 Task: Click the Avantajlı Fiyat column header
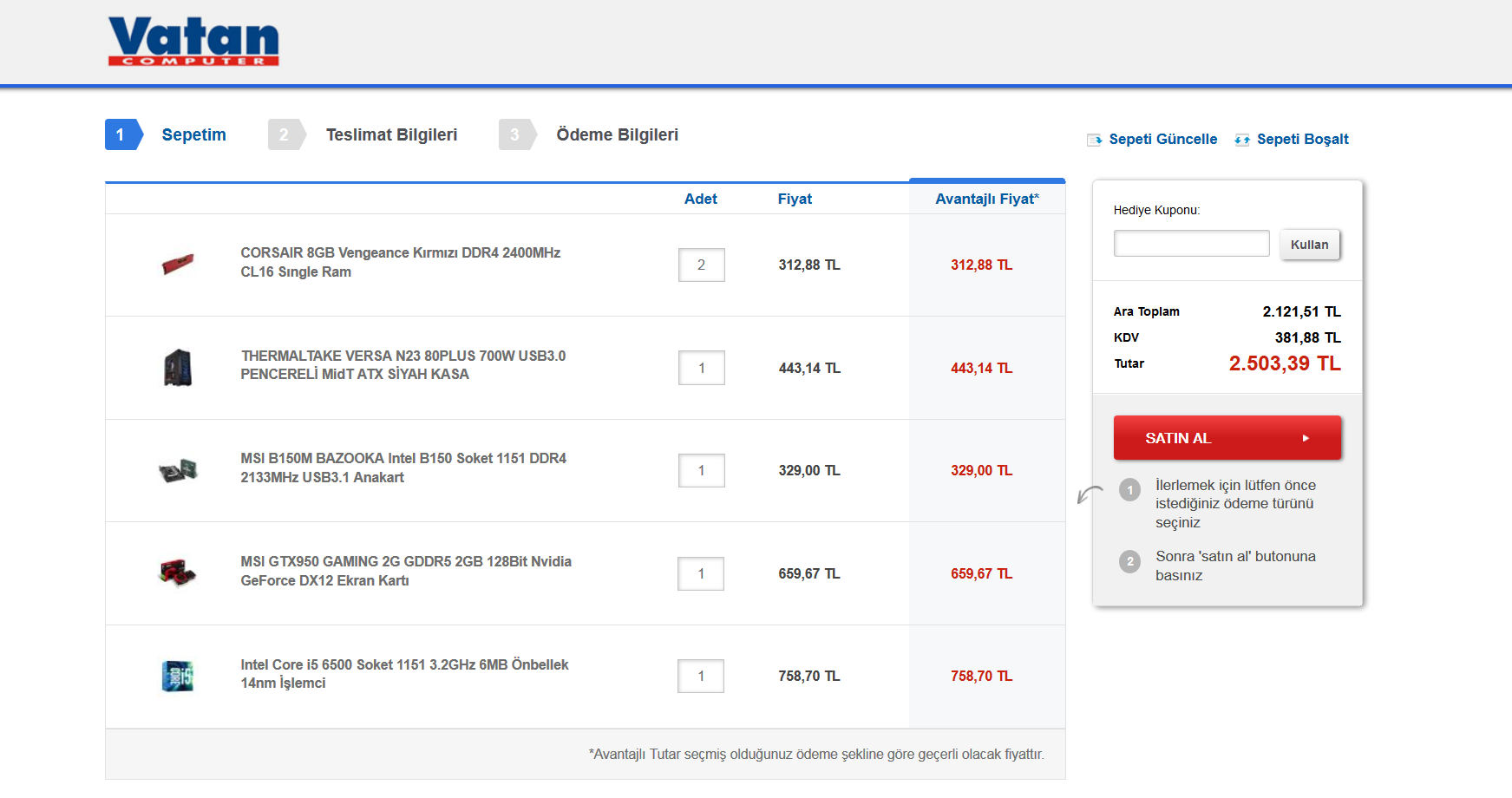coord(986,199)
